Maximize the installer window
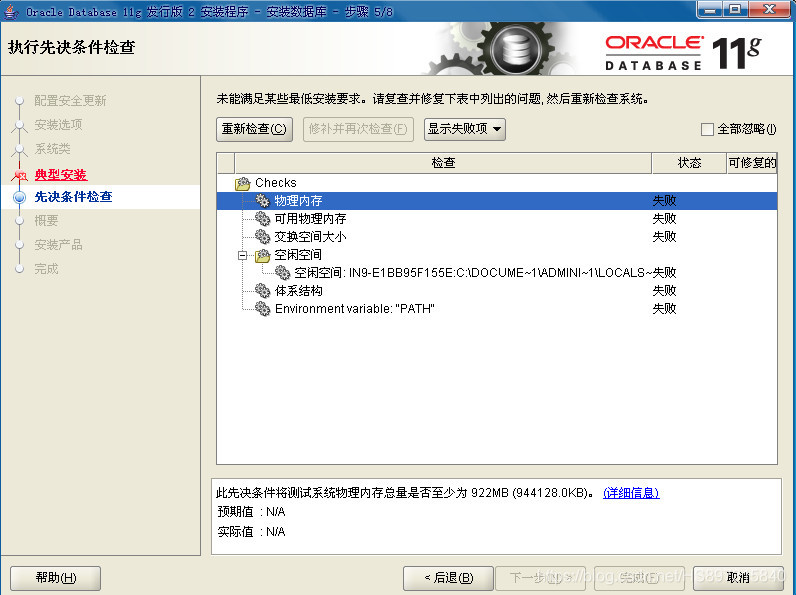The height and width of the screenshot is (595, 796). (x=735, y=10)
